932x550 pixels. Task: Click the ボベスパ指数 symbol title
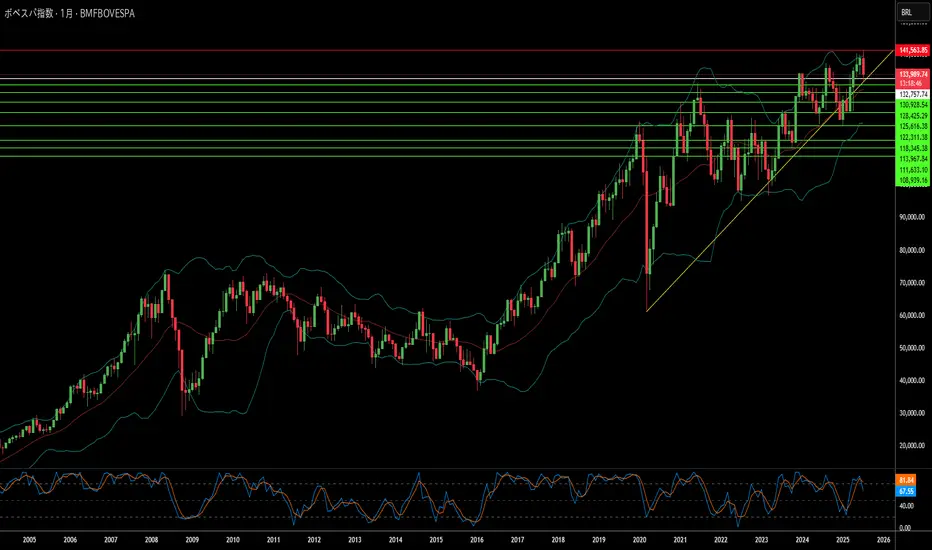click(29, 13)
